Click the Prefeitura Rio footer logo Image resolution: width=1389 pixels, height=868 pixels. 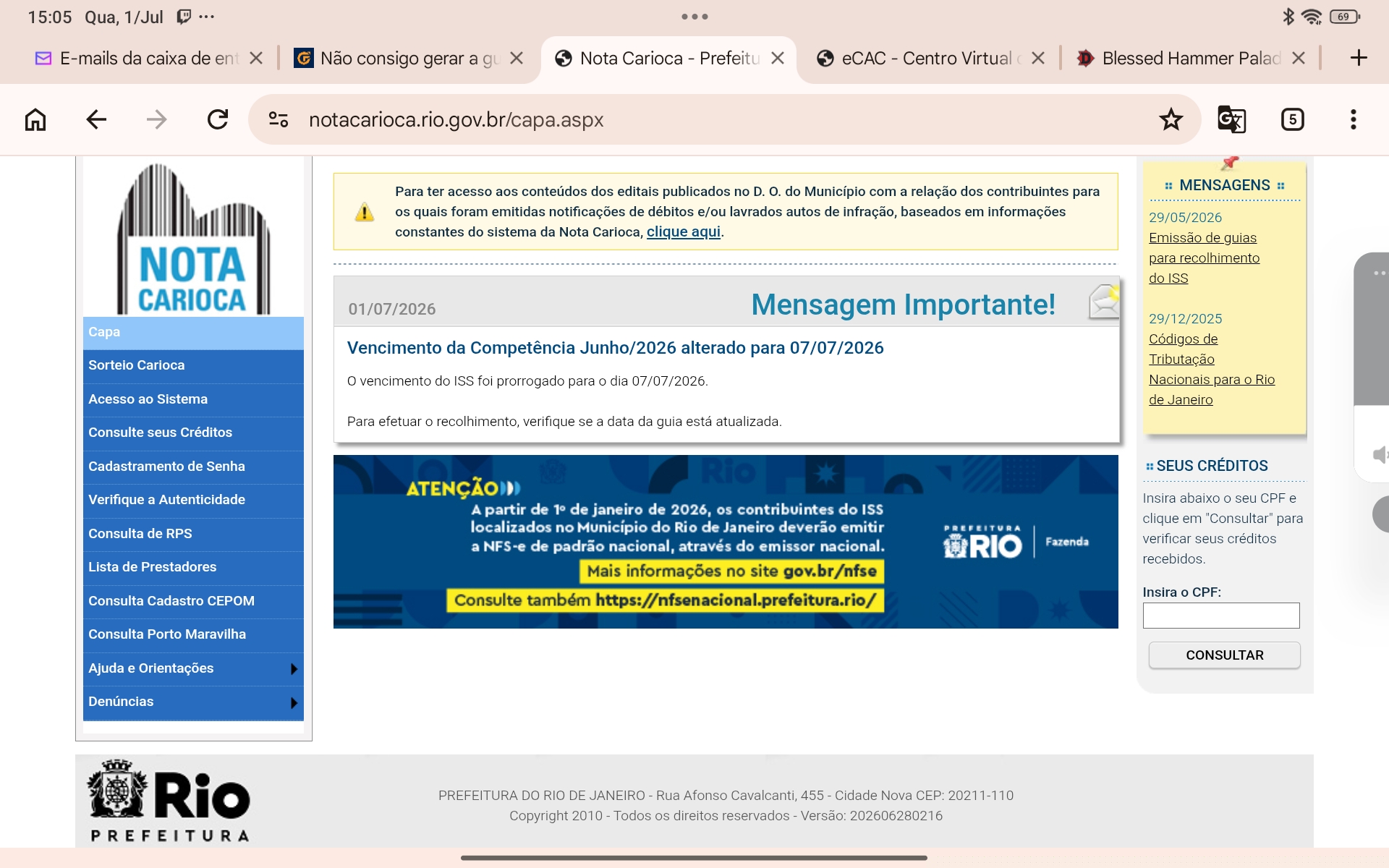click(169, 801)
